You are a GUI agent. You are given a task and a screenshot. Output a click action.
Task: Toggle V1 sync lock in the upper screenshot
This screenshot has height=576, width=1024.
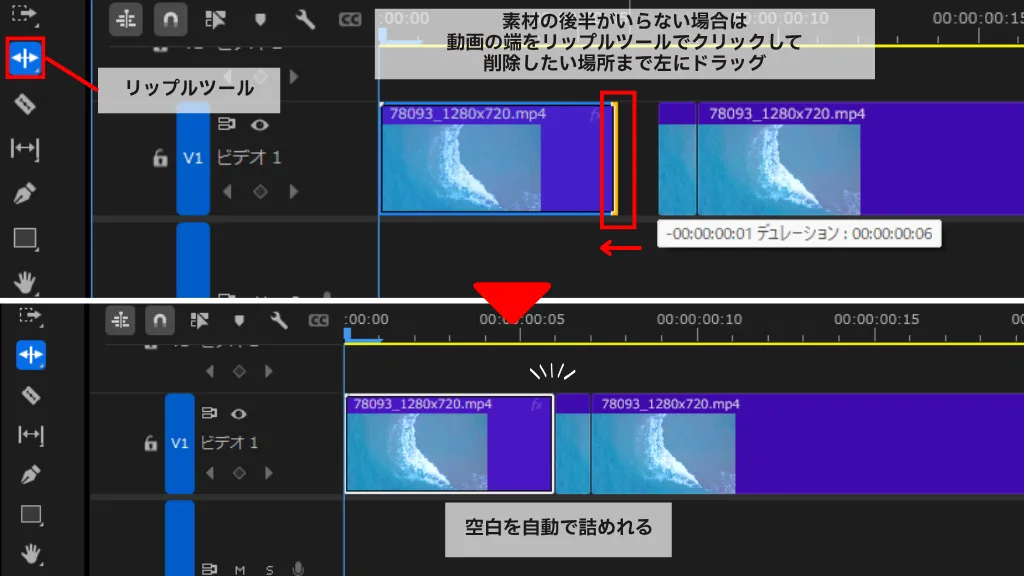[226, 124]
